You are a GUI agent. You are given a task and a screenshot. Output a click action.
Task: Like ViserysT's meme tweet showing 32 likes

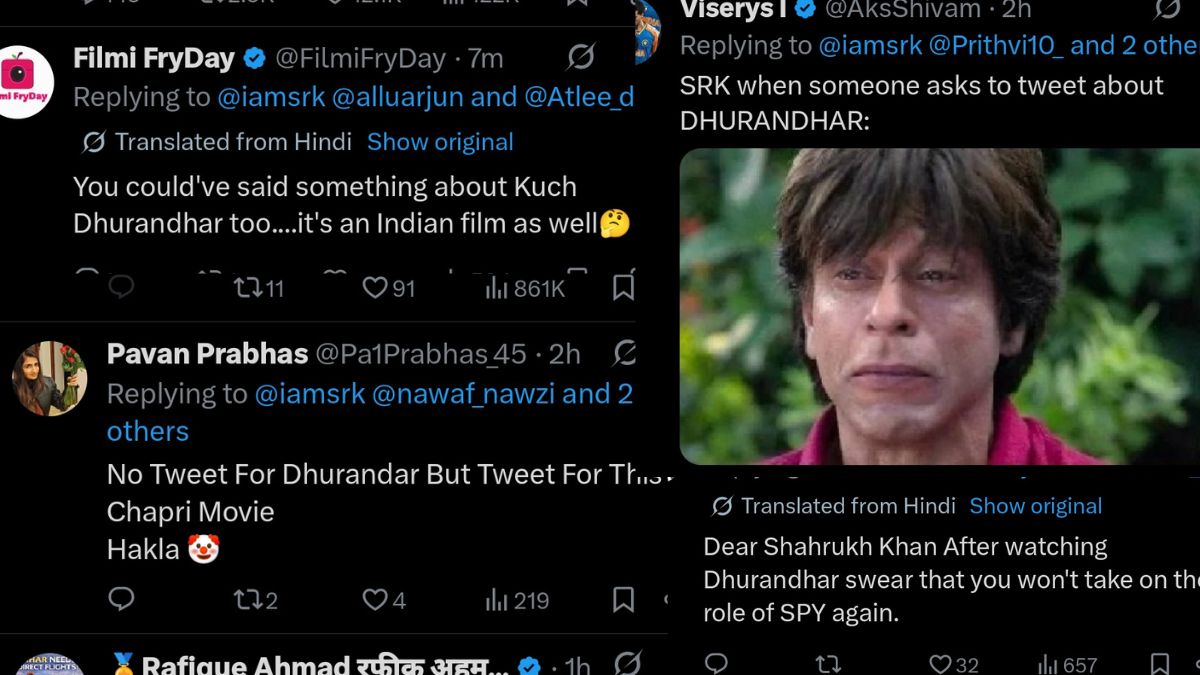[x=940, y=662]
